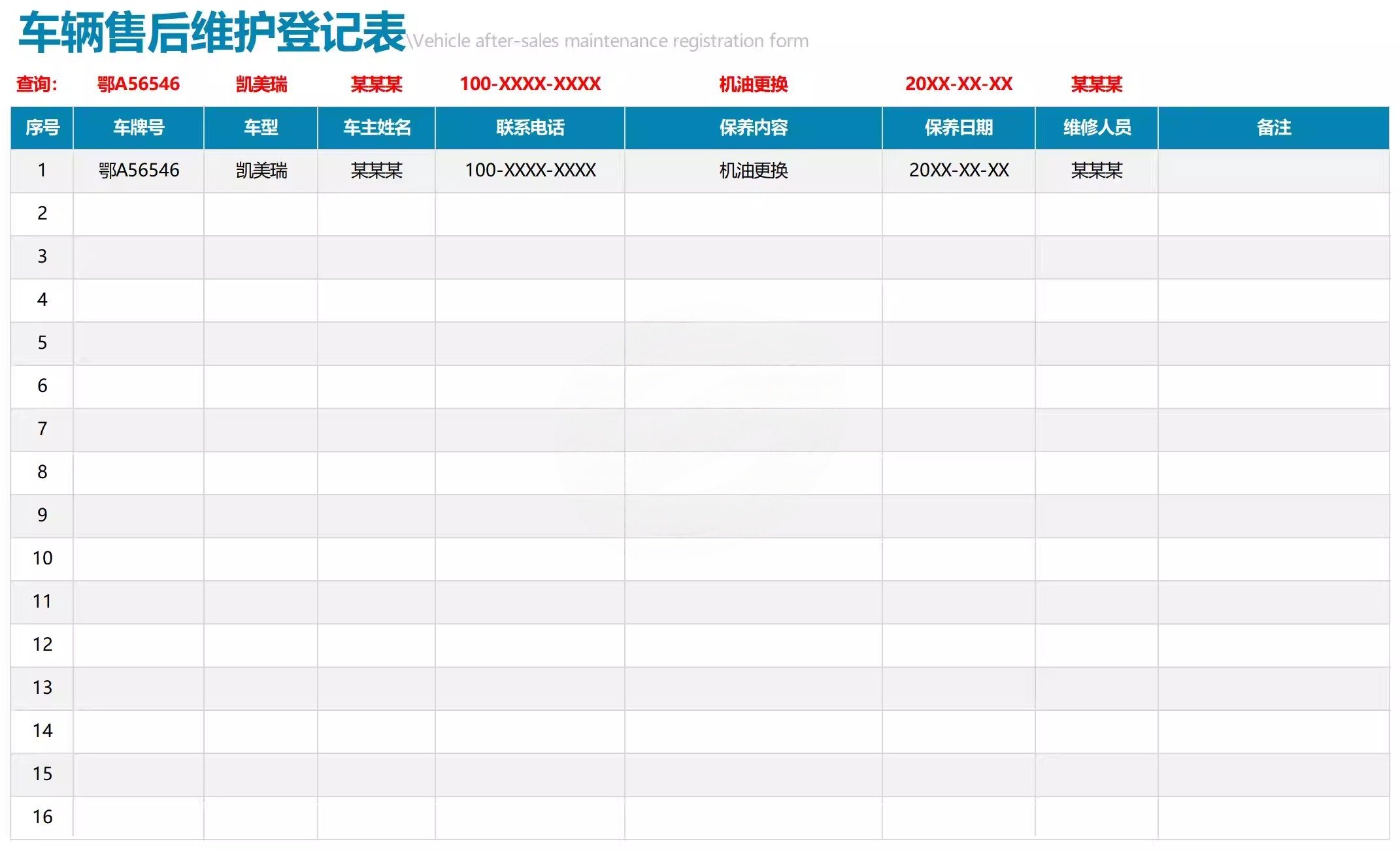Click the 保养内容 column header

click(754, 127)
